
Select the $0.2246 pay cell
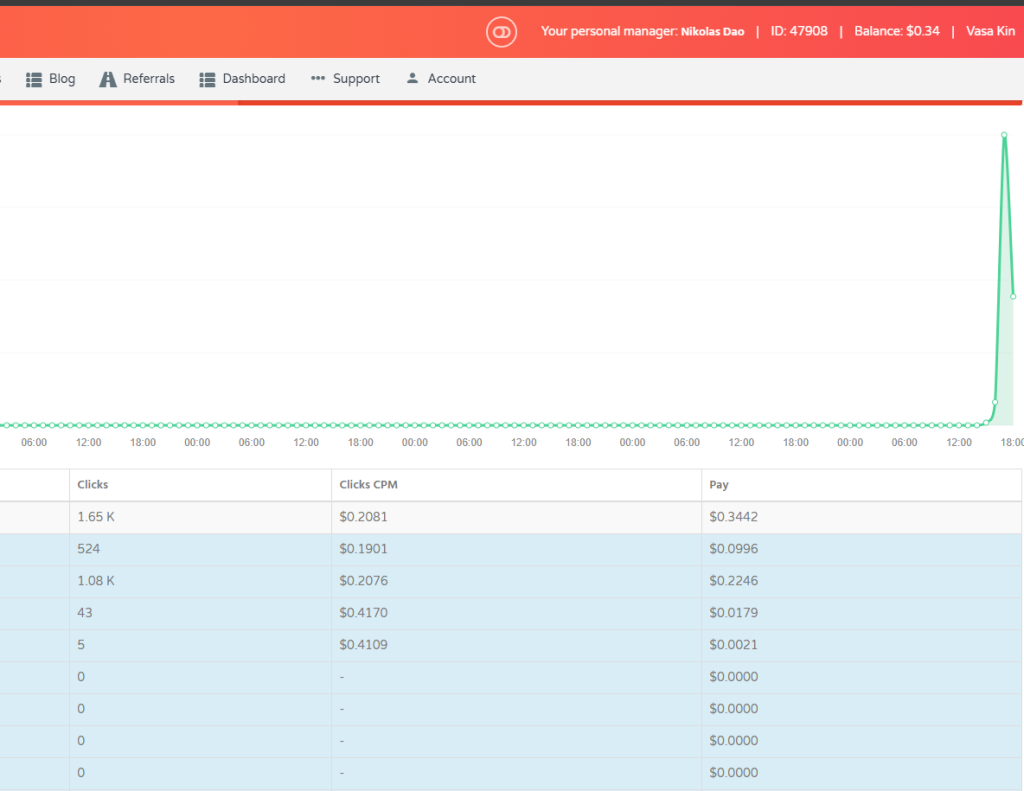[861, 581]
